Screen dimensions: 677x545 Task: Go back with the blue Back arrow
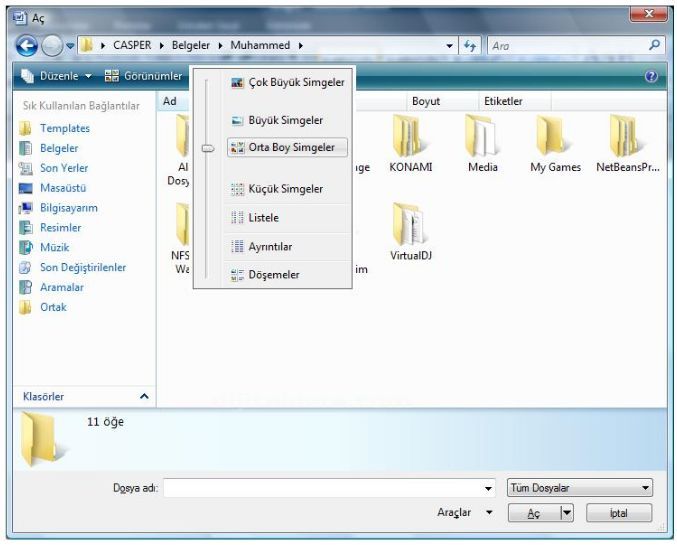point(26,45)
